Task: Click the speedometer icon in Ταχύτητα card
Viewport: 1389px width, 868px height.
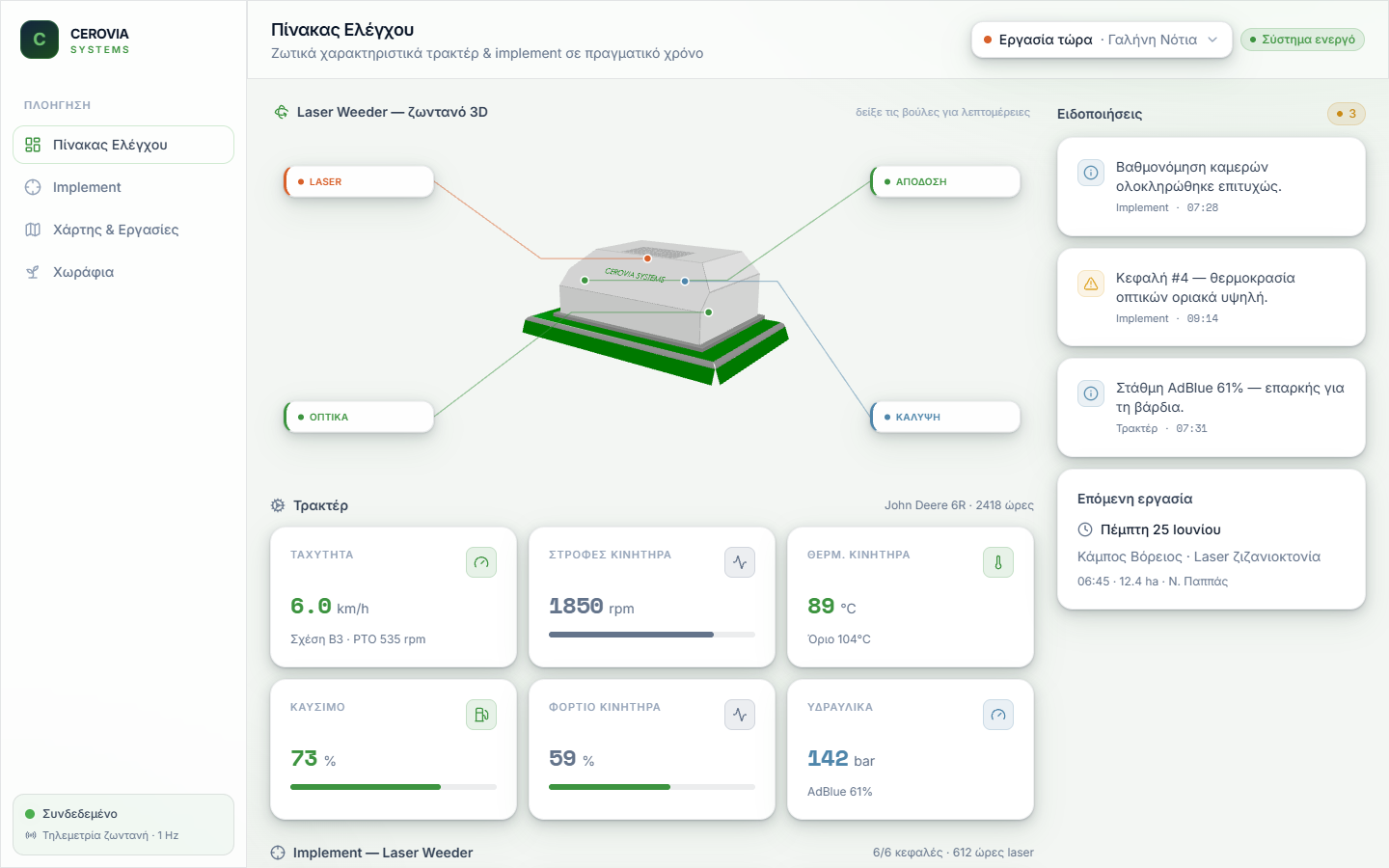Action: 481,562
